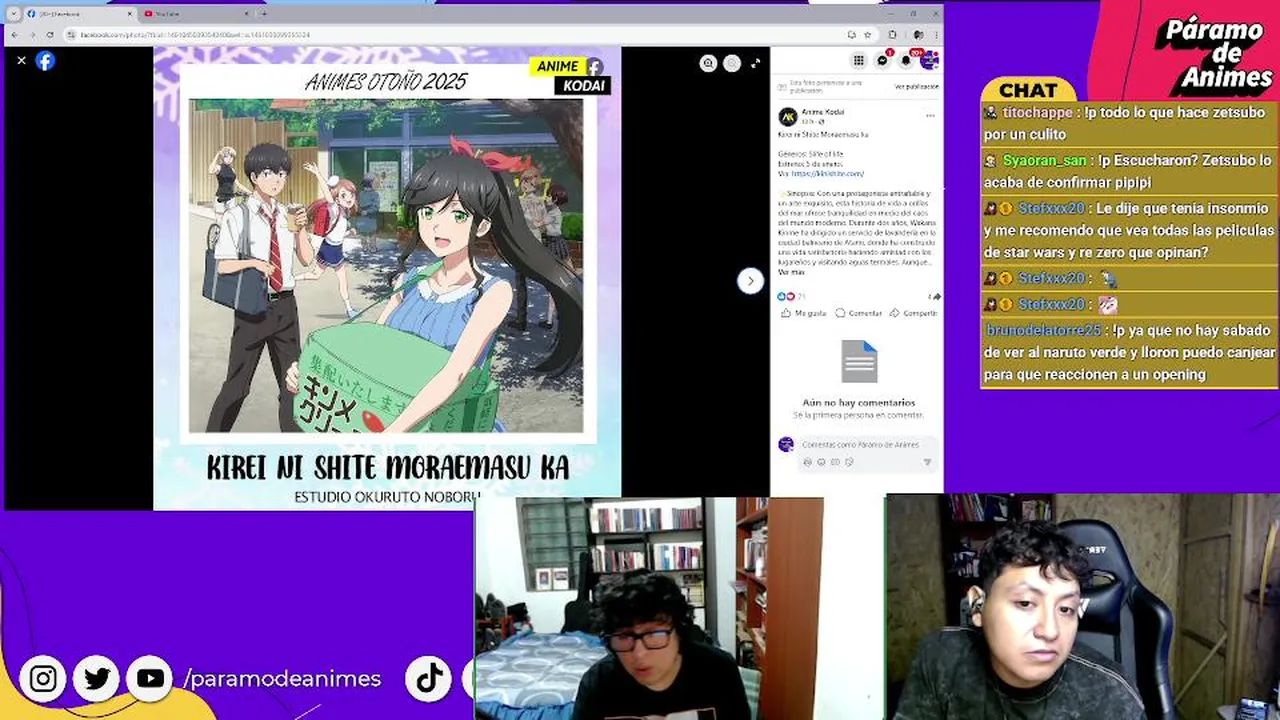Click Syaoran_san's chat message

pyautogui.click(x=1128, y=171)
